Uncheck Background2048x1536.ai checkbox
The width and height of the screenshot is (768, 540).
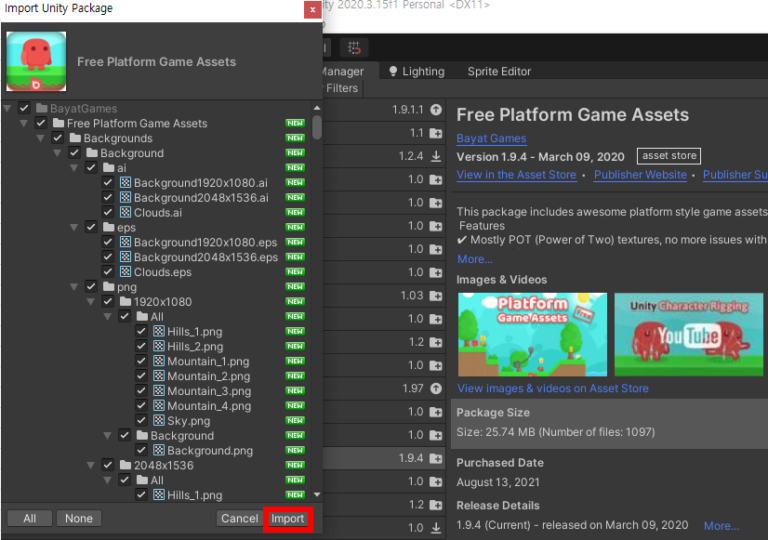(x=108, y=197)
